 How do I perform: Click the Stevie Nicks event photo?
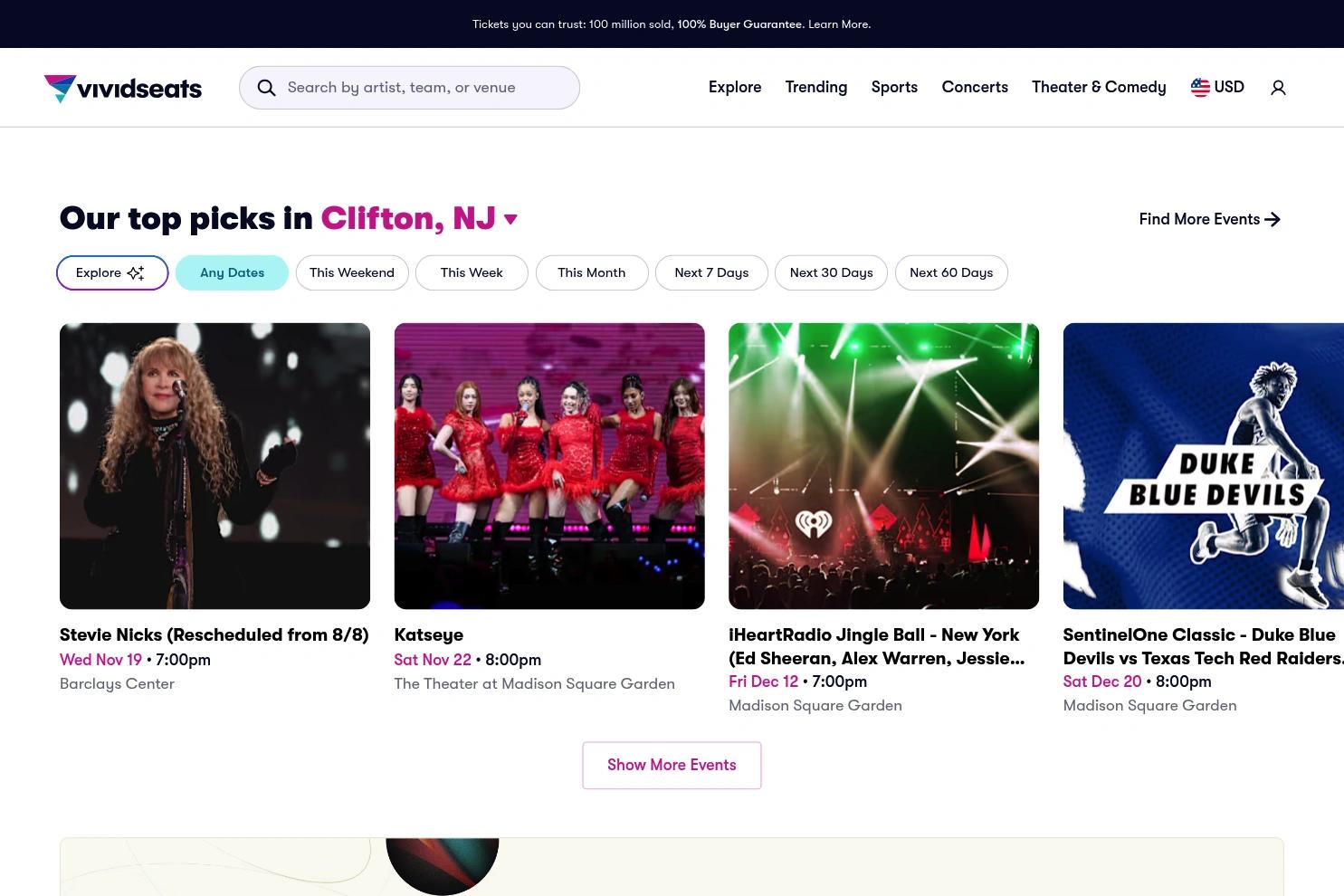coord(214,466)
